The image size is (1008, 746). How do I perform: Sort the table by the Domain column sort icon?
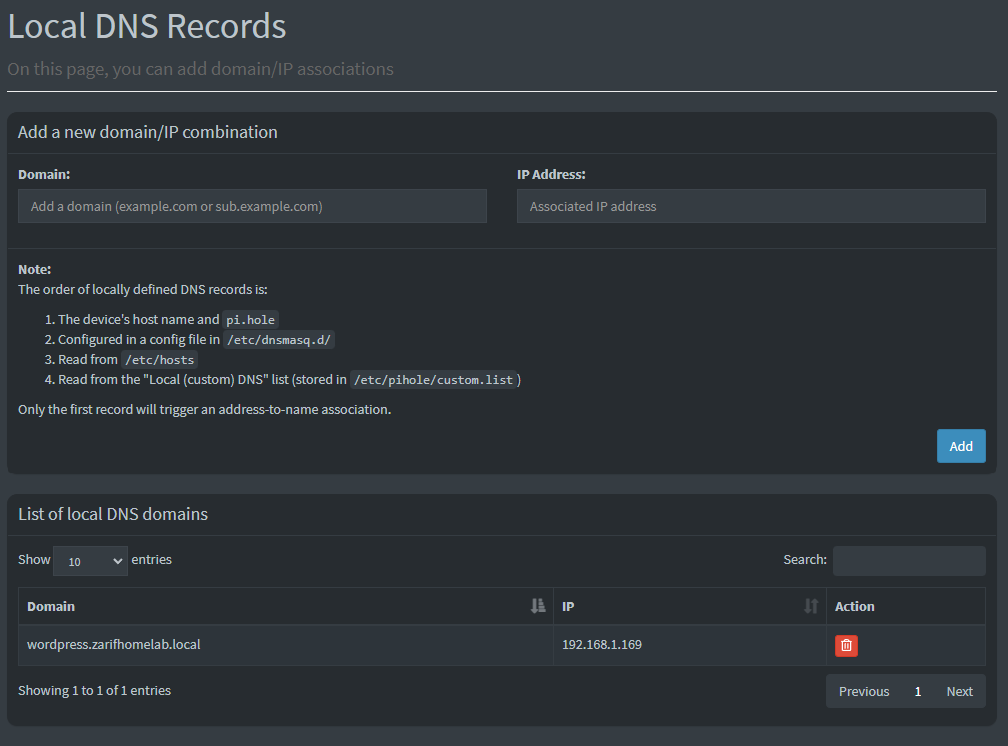tap(538, 606)
